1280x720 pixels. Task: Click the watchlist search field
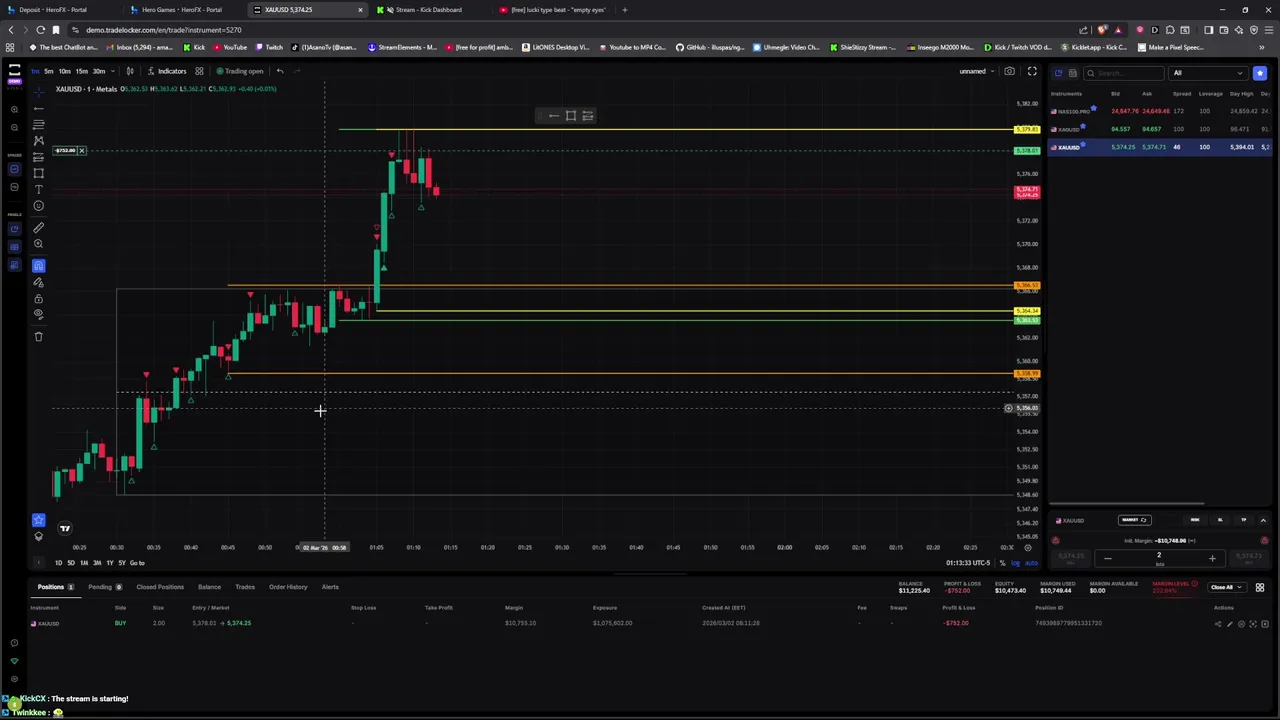click(1125, 73)
